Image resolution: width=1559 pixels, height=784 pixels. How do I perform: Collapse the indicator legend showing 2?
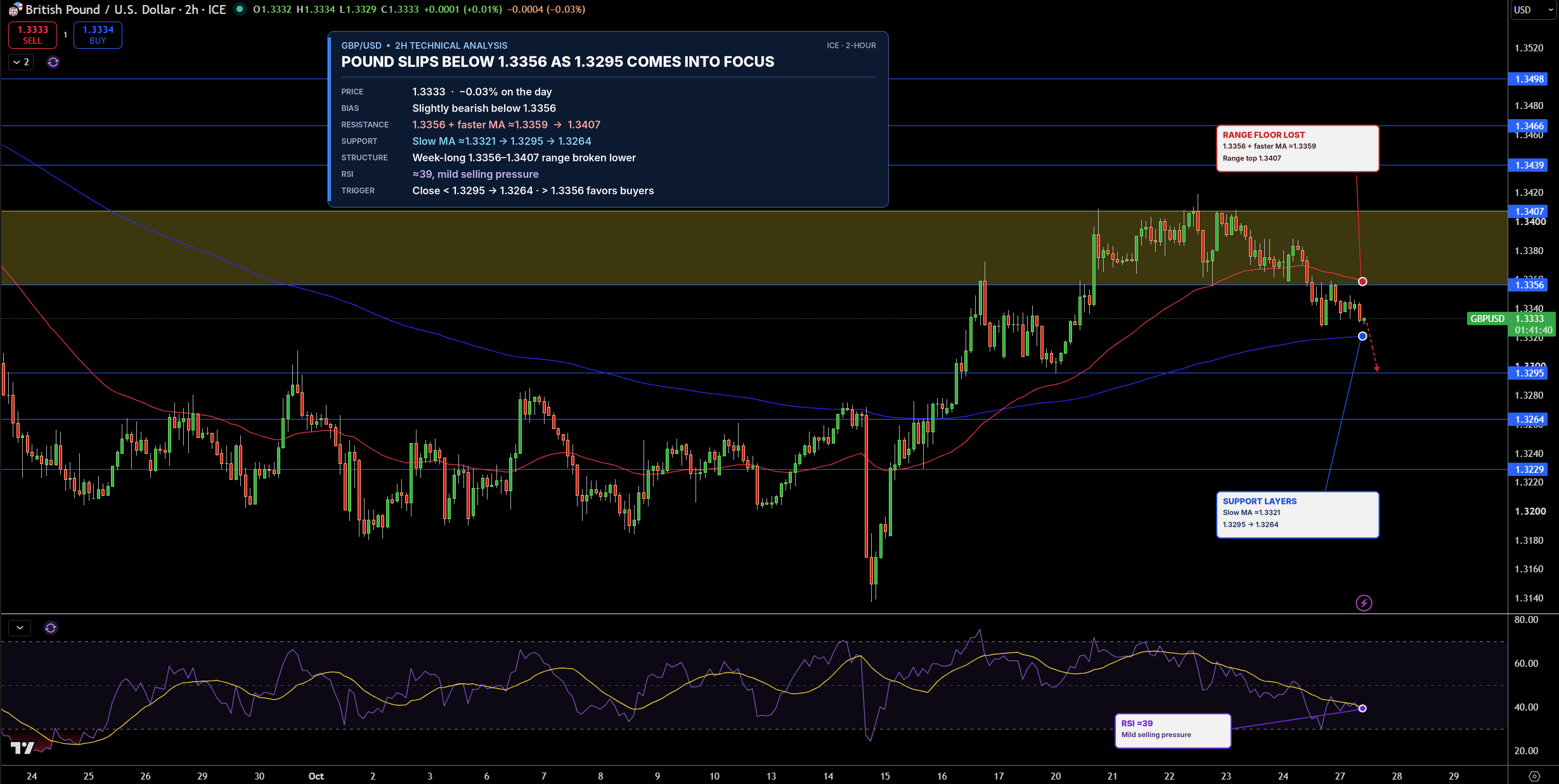click(21, 62)
